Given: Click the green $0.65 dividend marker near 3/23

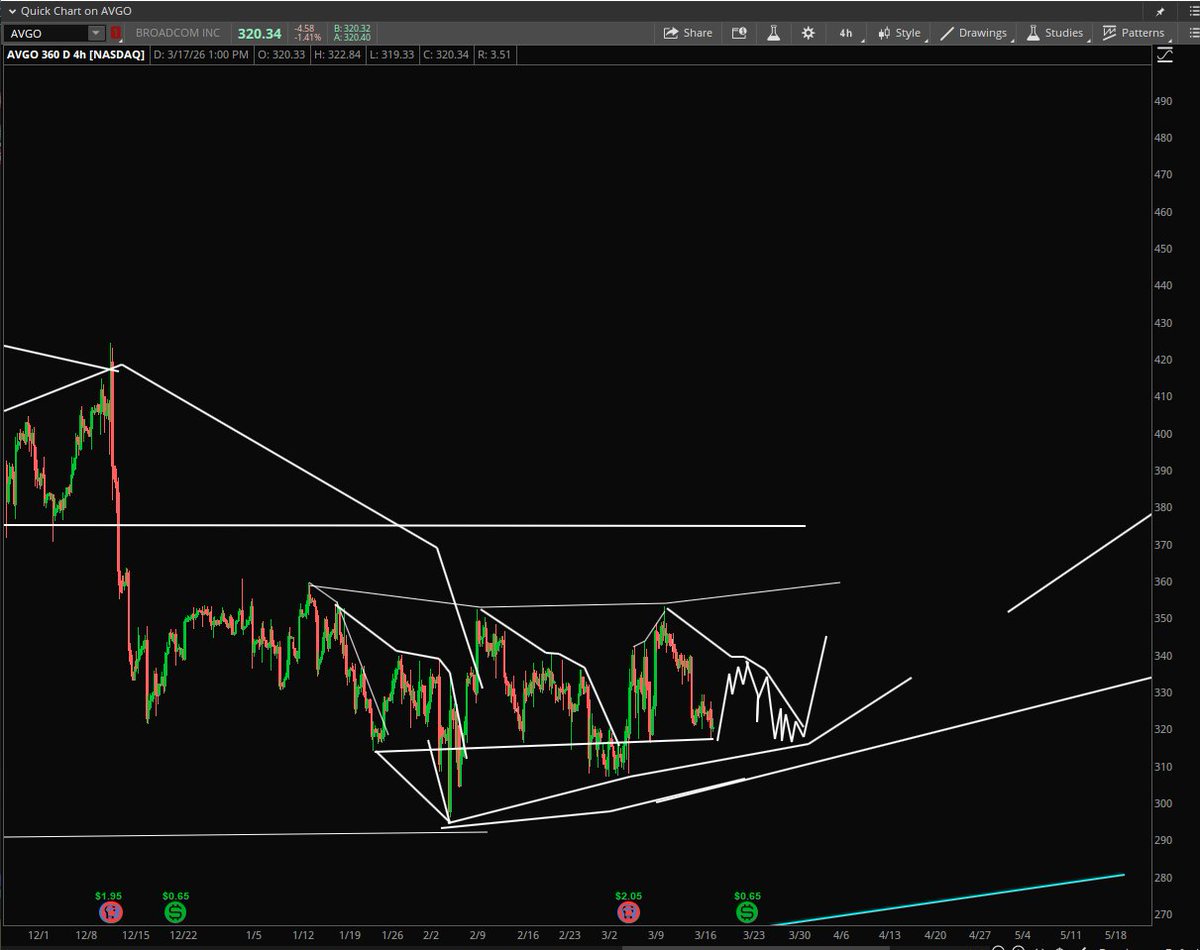Looking at the screenshot, I should [x=746, y=911].
